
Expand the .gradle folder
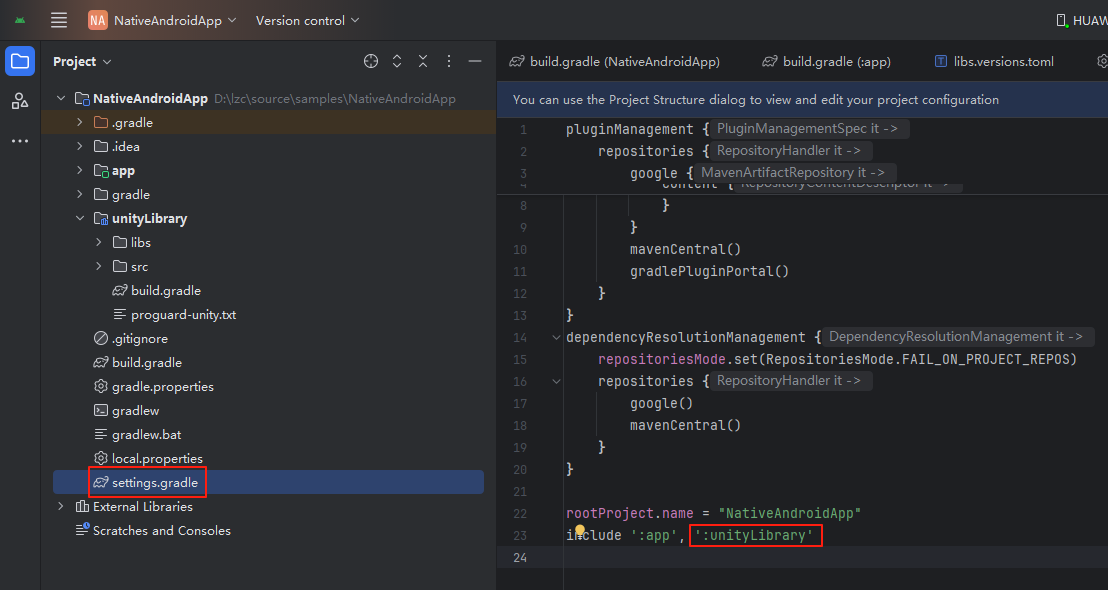[x=80, y=122]
